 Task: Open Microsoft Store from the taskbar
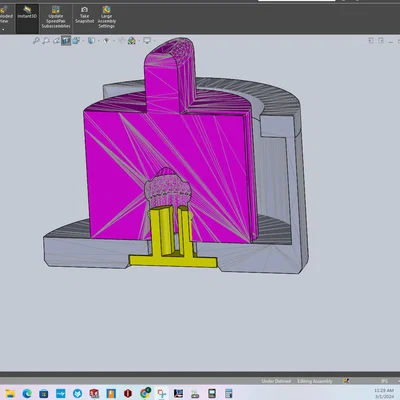(44, 393)
